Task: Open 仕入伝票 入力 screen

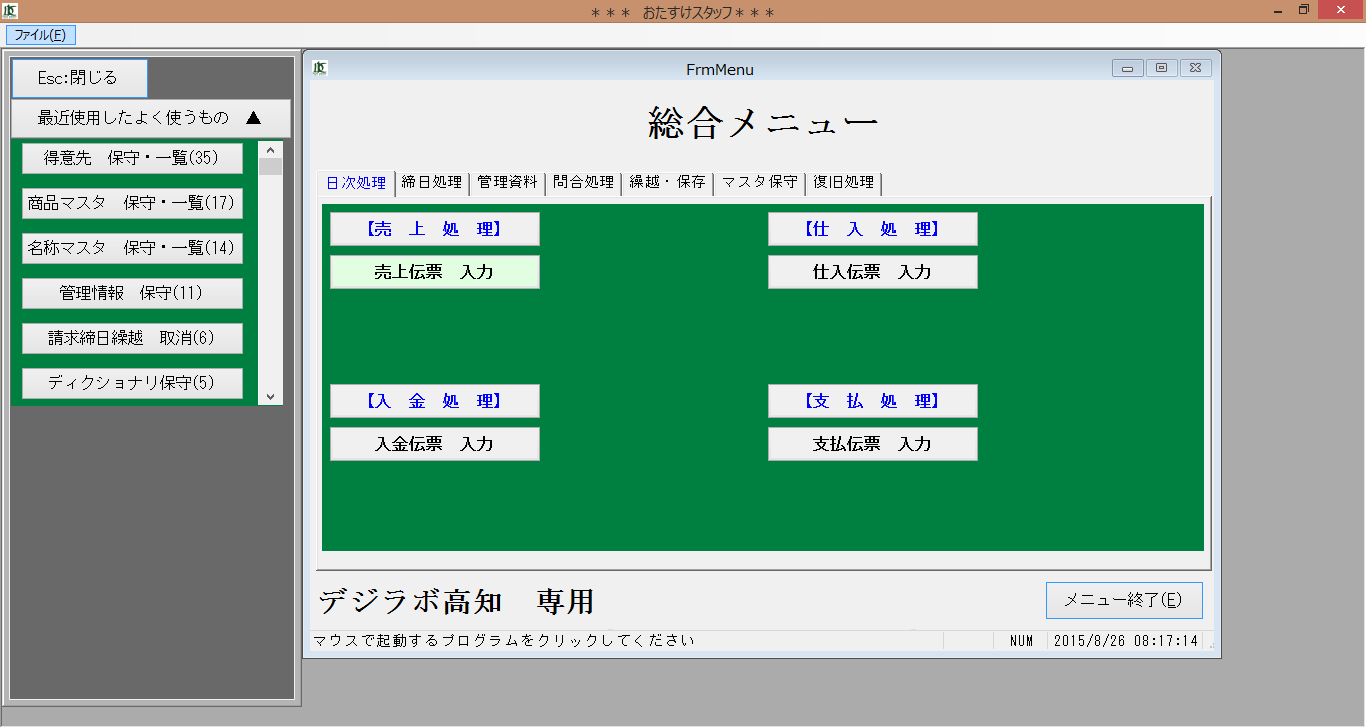Action: coord(872,272)
